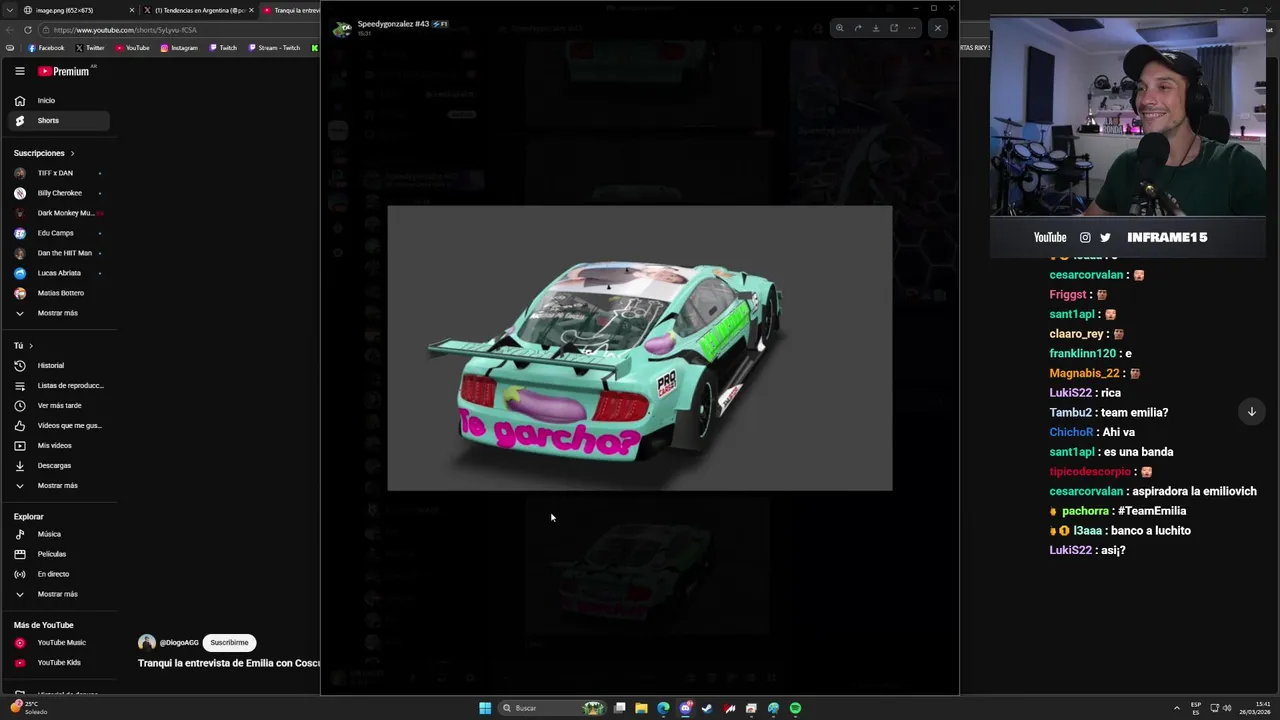The width and height of the screenshot is (1280, 720).
Task: Click the Suscribirme button for @DiogoAGG
Action: point(229,643)
